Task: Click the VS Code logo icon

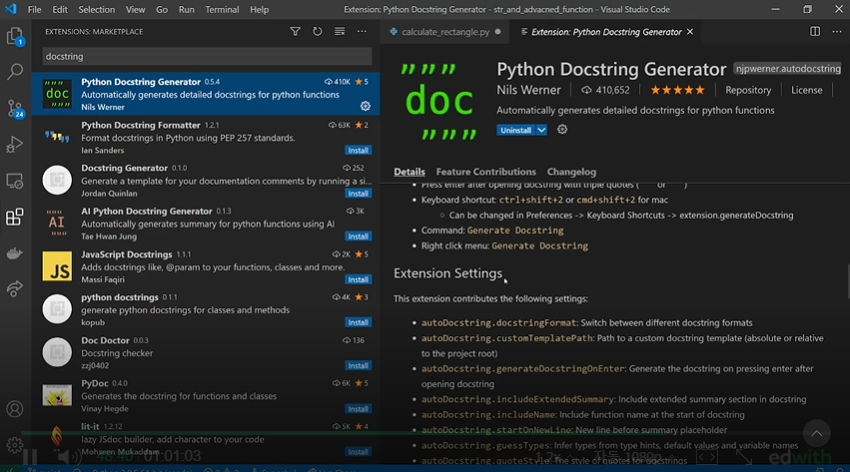Action: coord(10,9)
